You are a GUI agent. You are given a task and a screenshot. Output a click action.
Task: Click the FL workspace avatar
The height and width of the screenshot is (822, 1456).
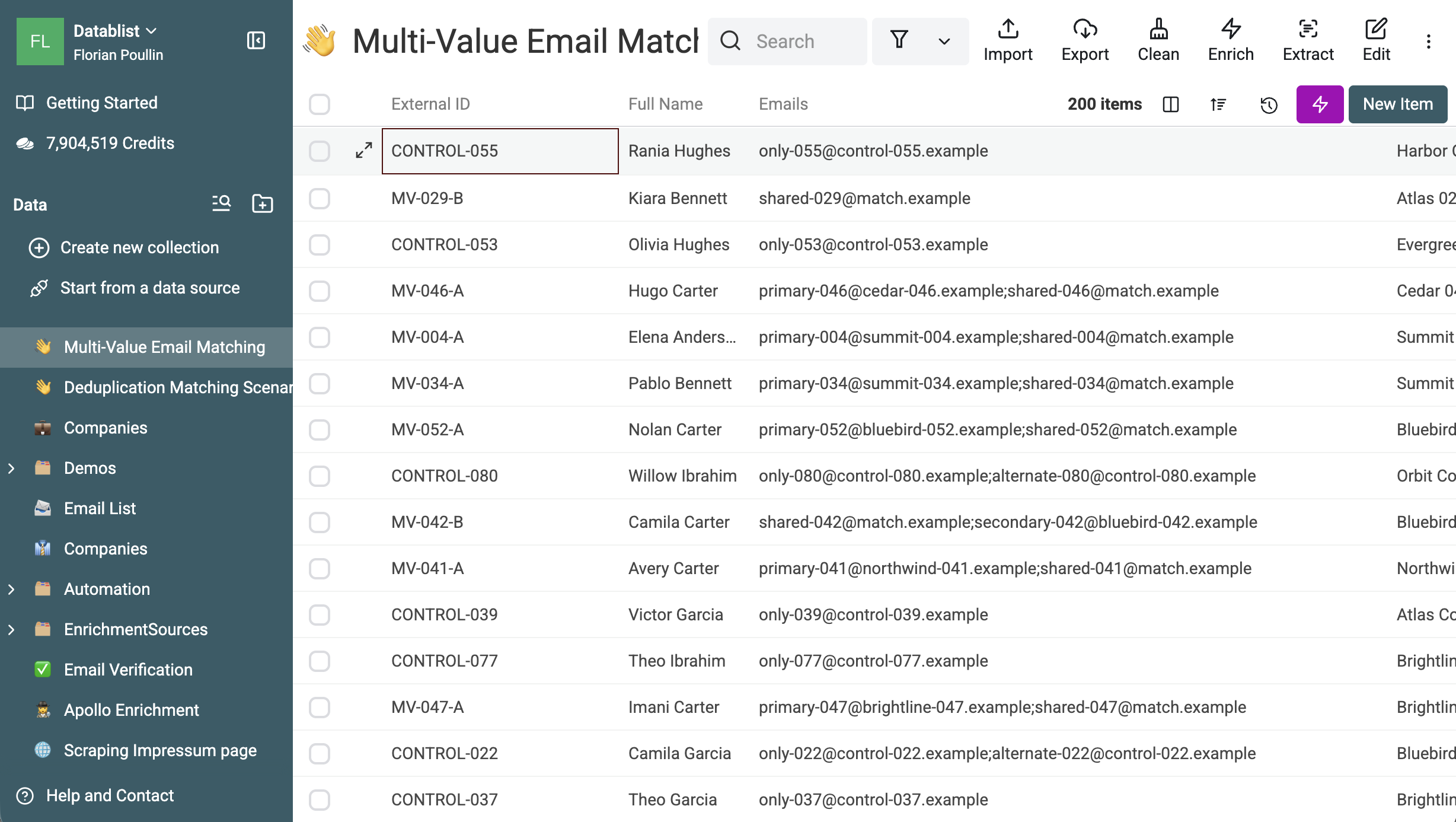point(40,41)
